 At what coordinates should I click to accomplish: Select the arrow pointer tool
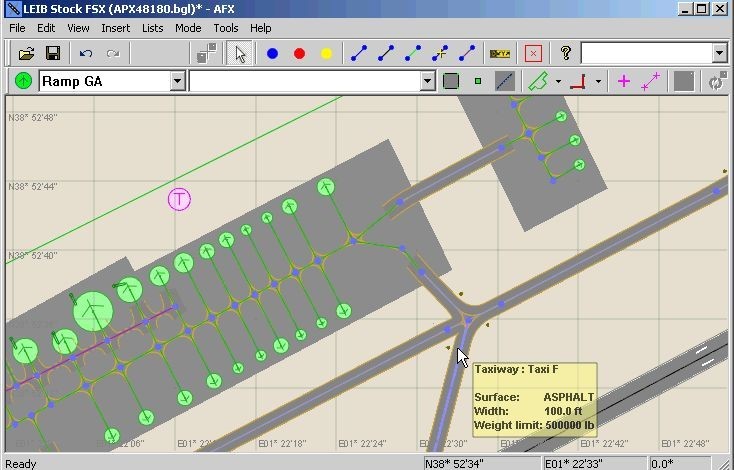[240, 53]
